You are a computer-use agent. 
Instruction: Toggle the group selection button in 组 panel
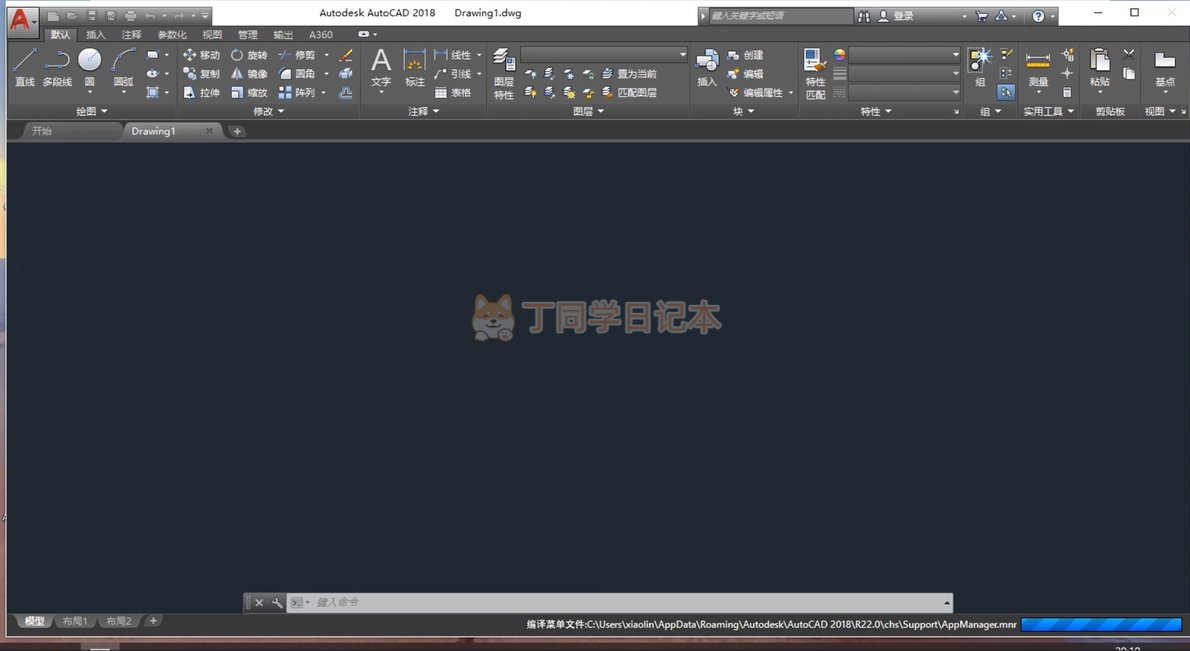(x=1006, y=92)
